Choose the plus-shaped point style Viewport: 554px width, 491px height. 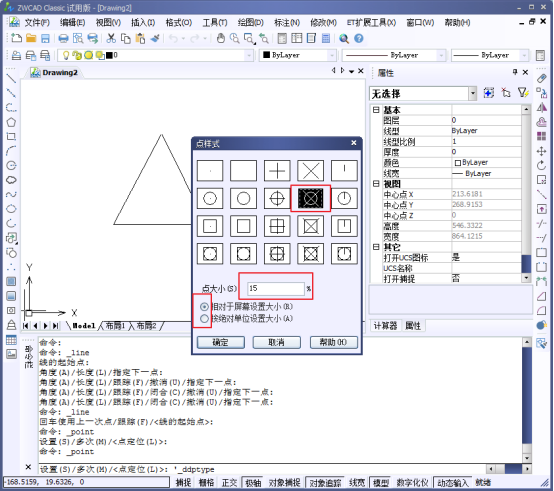277,171
